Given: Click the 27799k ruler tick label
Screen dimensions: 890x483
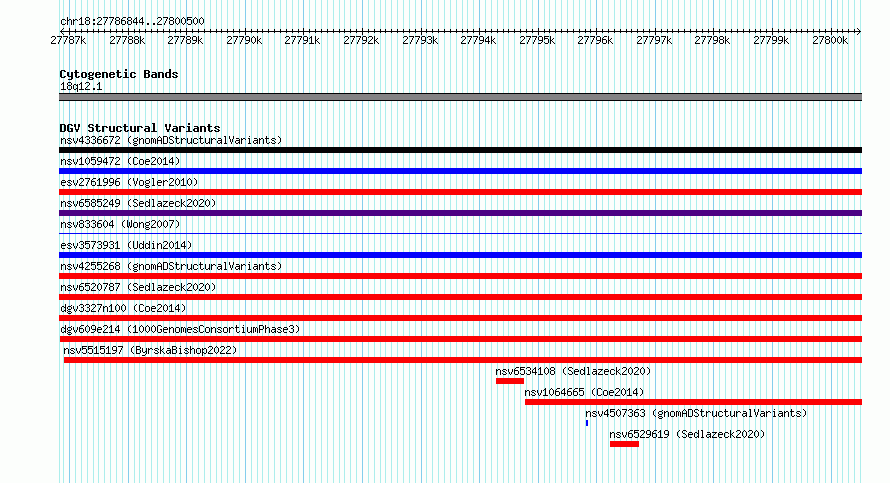Looking at the screenshot, I should [x=771, y=40].
